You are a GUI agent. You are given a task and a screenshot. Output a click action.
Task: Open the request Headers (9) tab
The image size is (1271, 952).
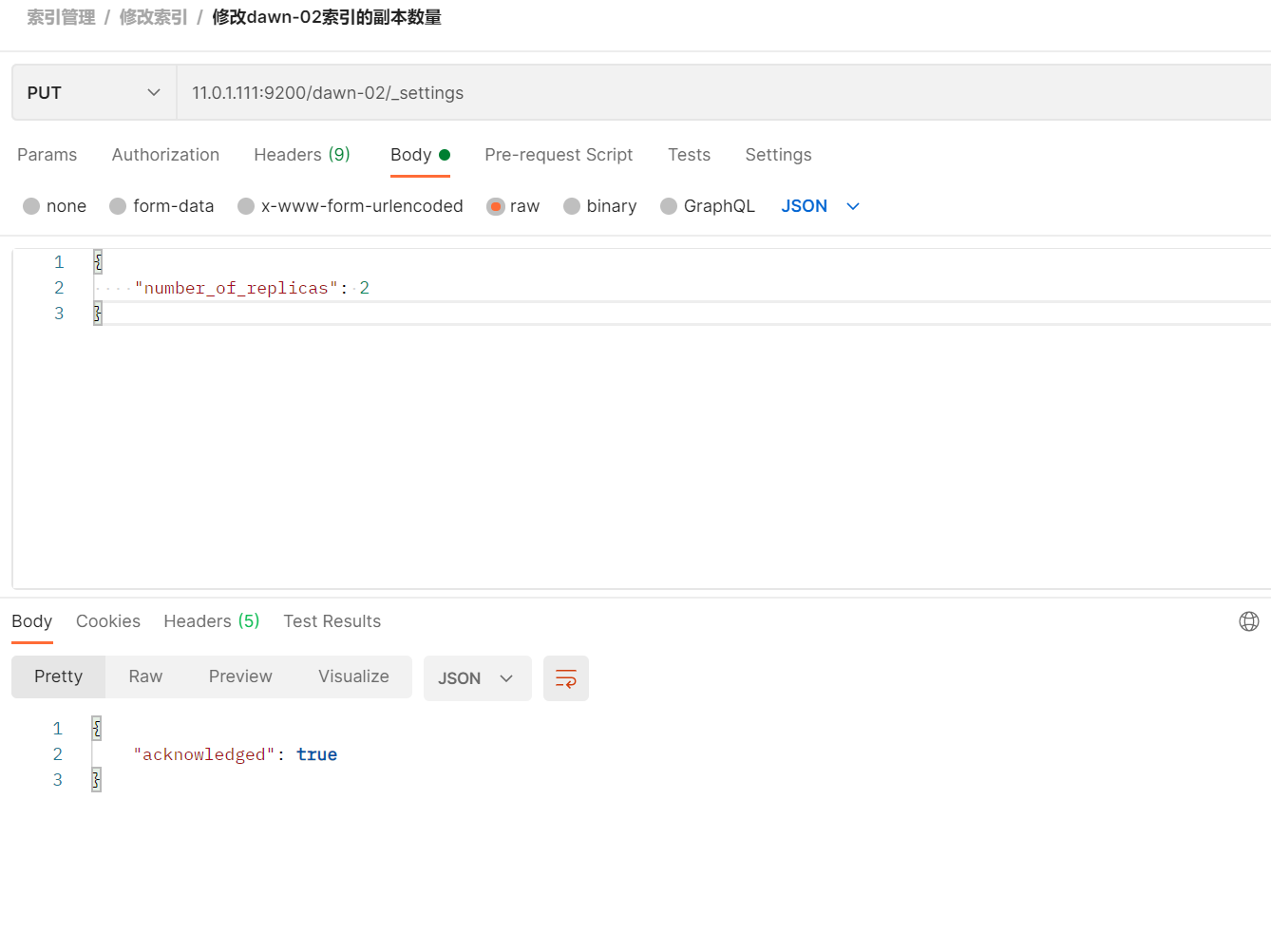pos(302,155)
